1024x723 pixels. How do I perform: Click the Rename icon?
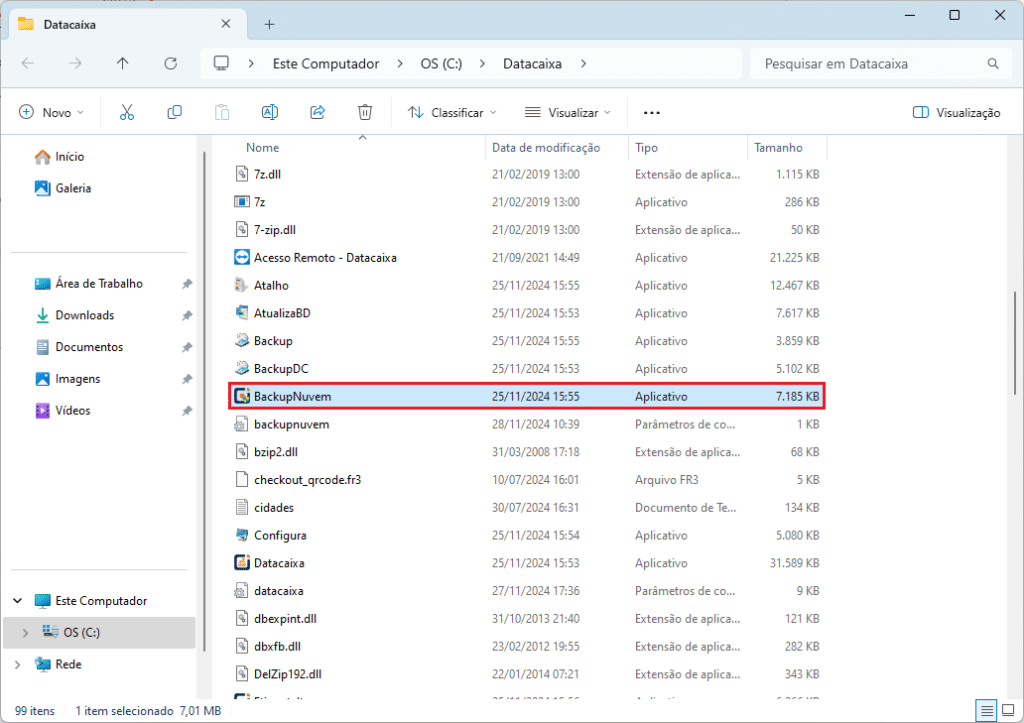click(x=269, y=112)
